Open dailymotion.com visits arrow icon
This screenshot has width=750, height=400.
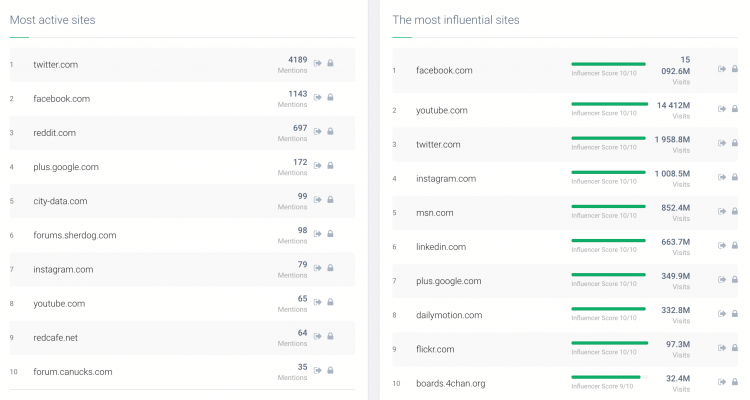[722, 314]
